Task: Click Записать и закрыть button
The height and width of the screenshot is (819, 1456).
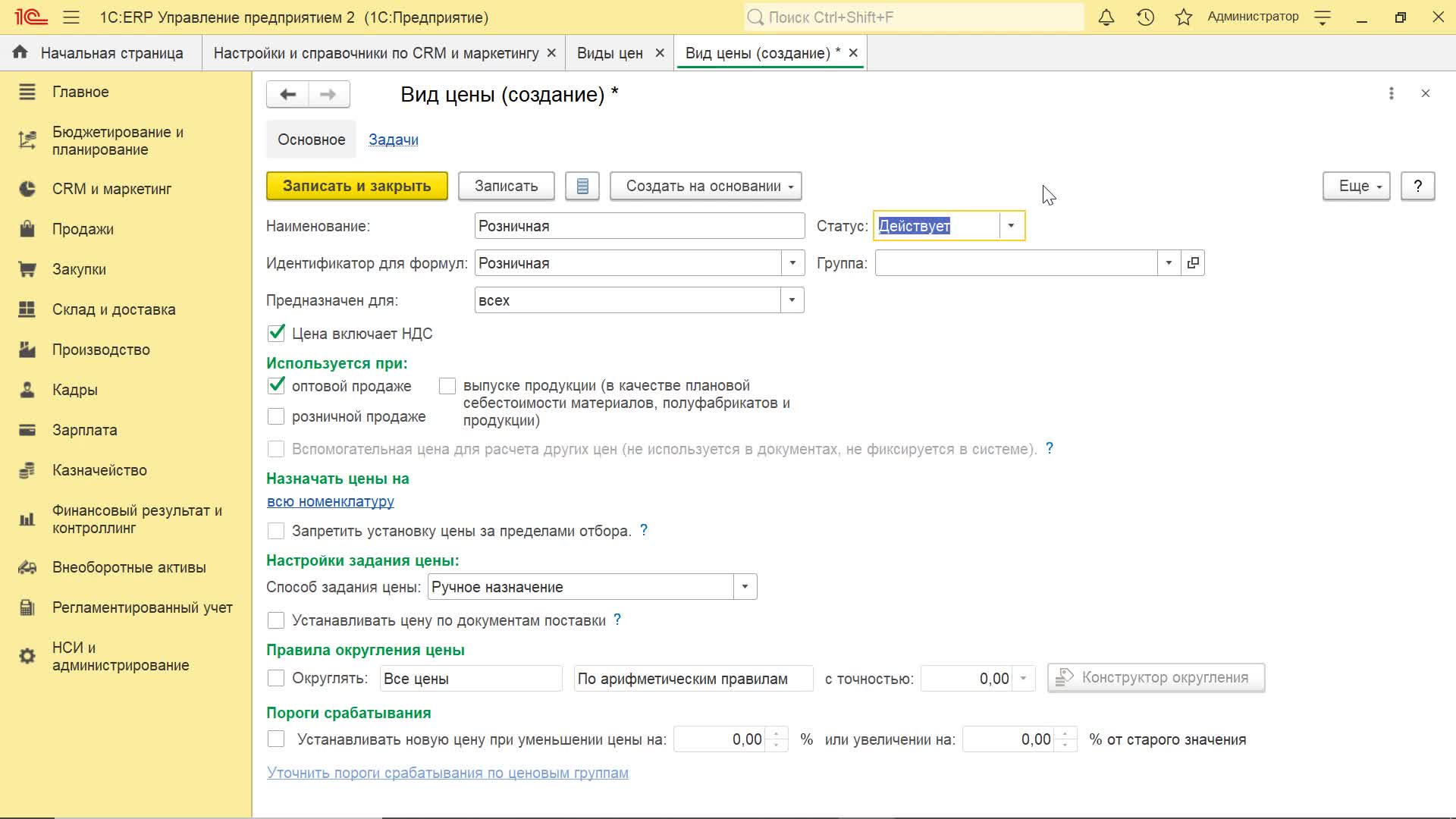Action: [357, 186]
